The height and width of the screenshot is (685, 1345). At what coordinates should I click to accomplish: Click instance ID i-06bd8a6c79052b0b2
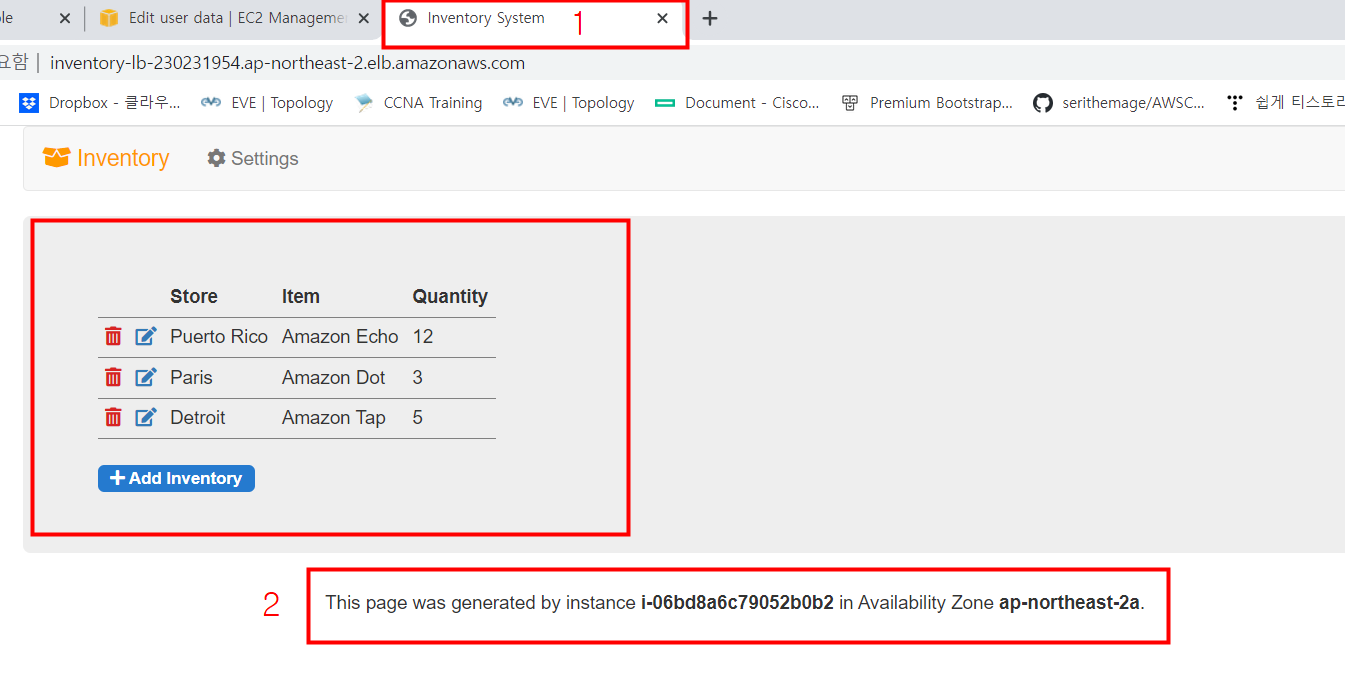[x=737, y=603]
